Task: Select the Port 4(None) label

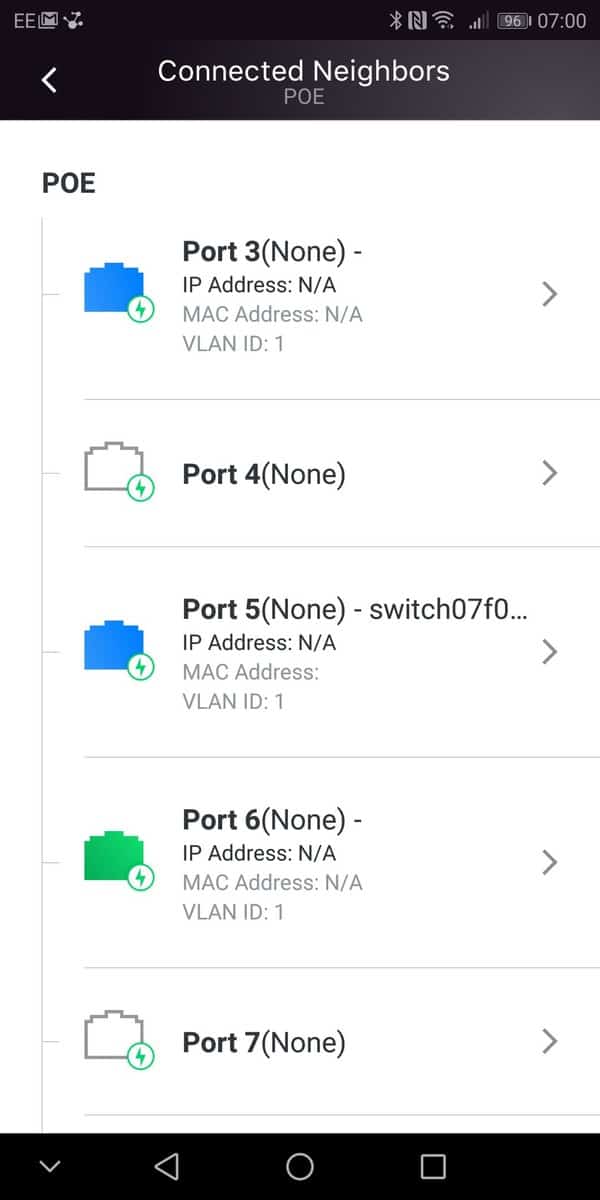Action: coord(264,474)
